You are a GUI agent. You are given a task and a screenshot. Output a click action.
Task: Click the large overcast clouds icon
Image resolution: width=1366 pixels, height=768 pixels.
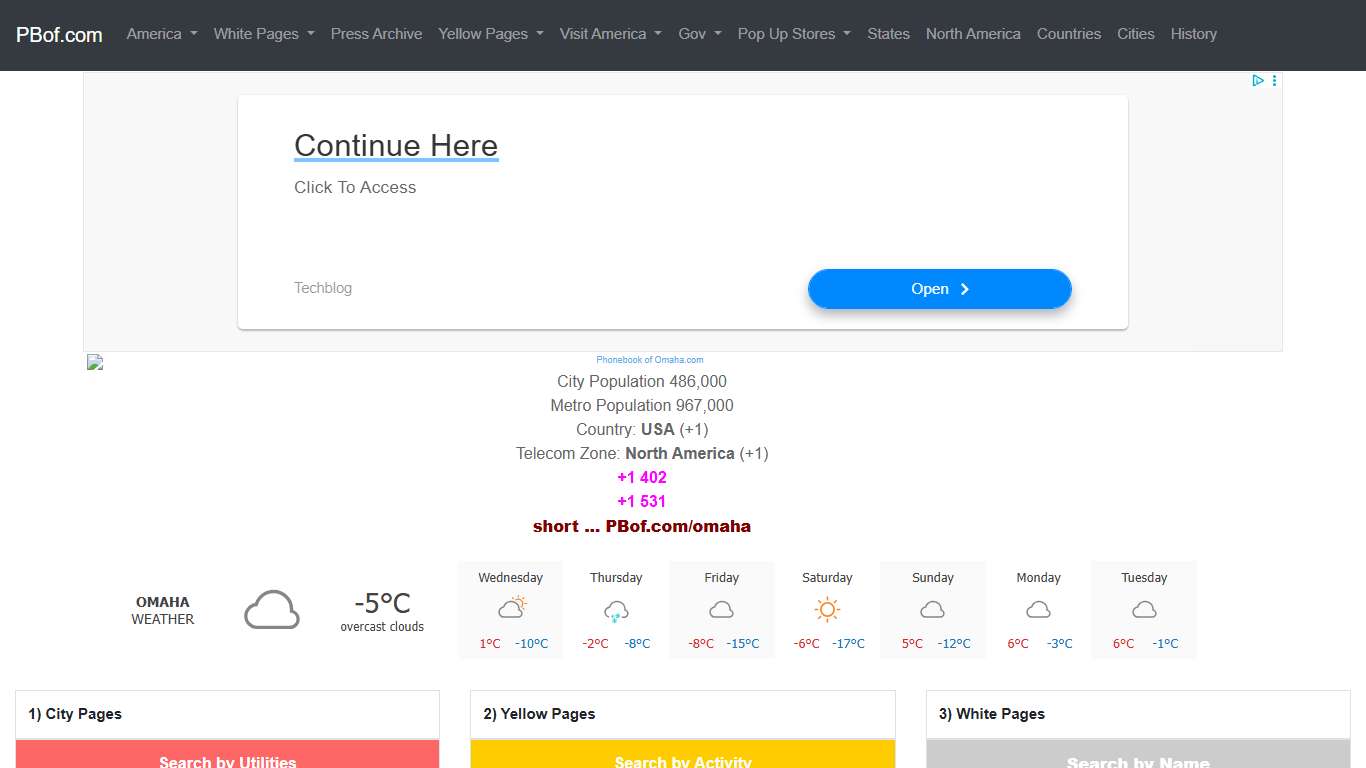pyautogui.click(x=271, y=609)
